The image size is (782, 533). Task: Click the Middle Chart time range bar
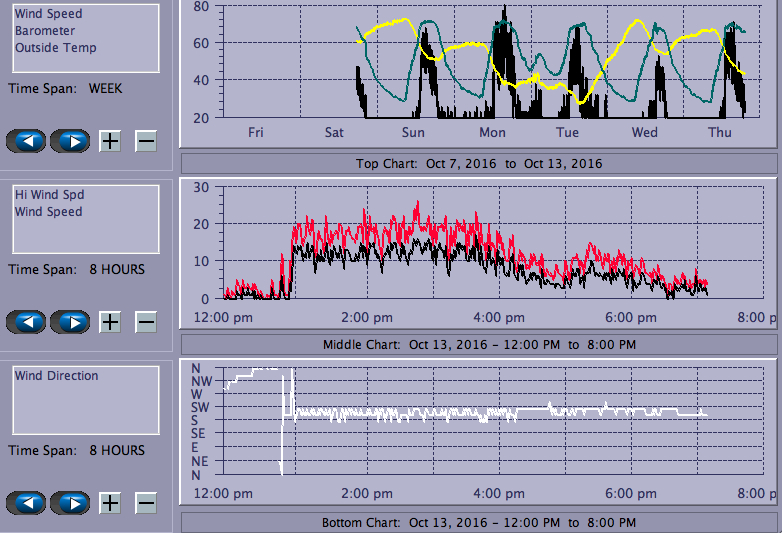coord(478,344)
